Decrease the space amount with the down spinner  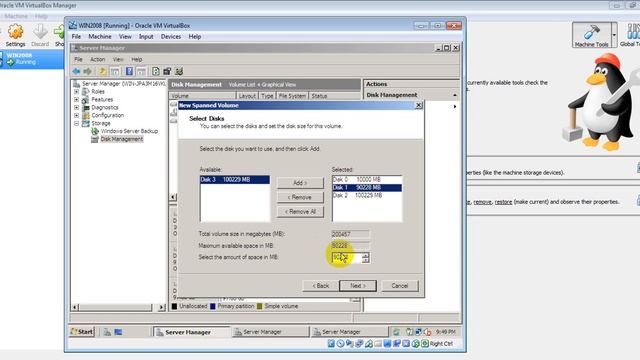365,260
